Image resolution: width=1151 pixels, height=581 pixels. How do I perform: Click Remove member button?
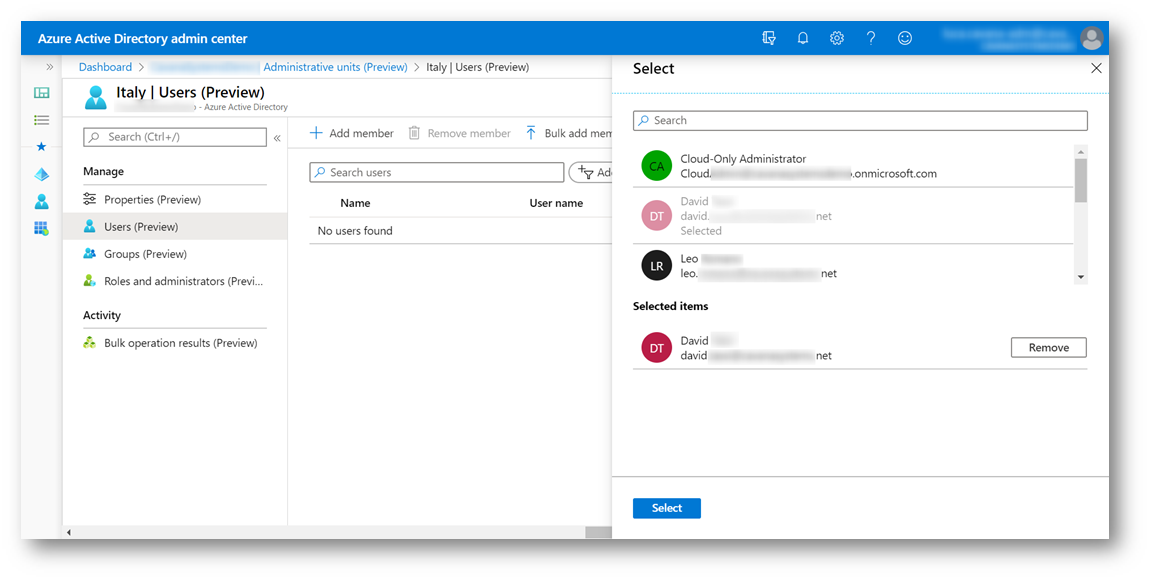point(460,133)
